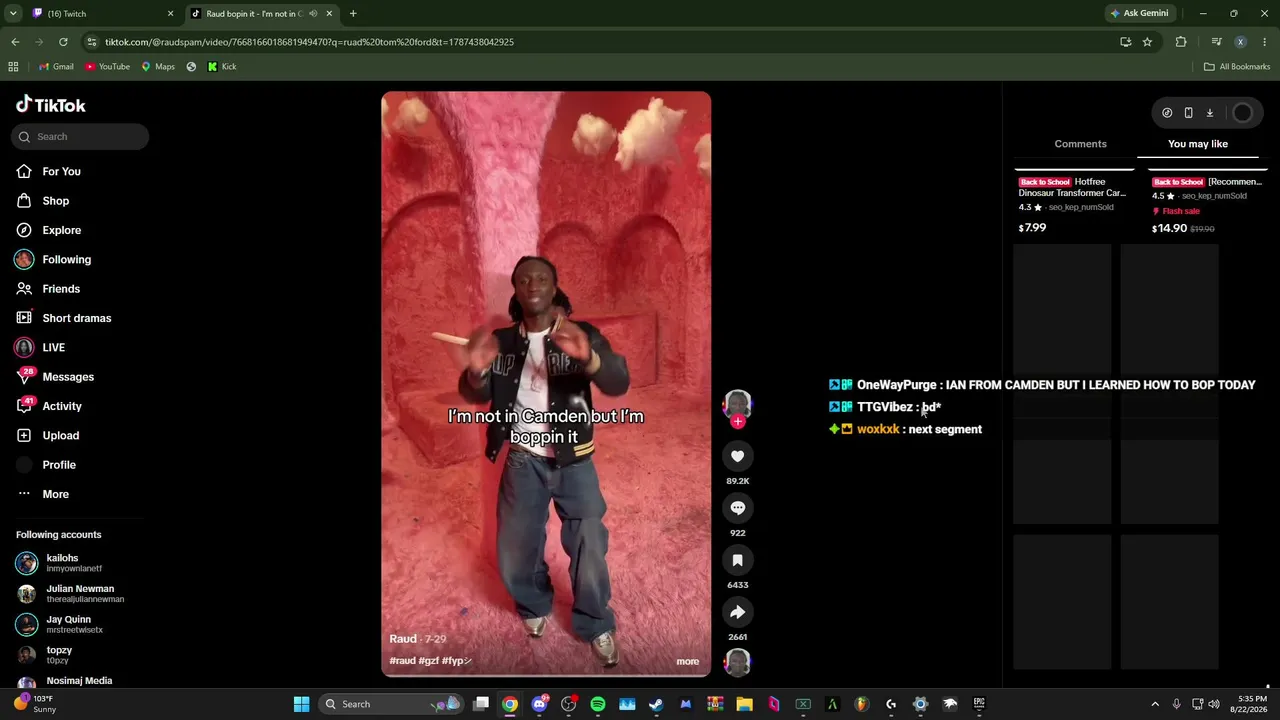Open Spotify from the taskbar
Screen dimensions: 1280x720
click(598, 704)
